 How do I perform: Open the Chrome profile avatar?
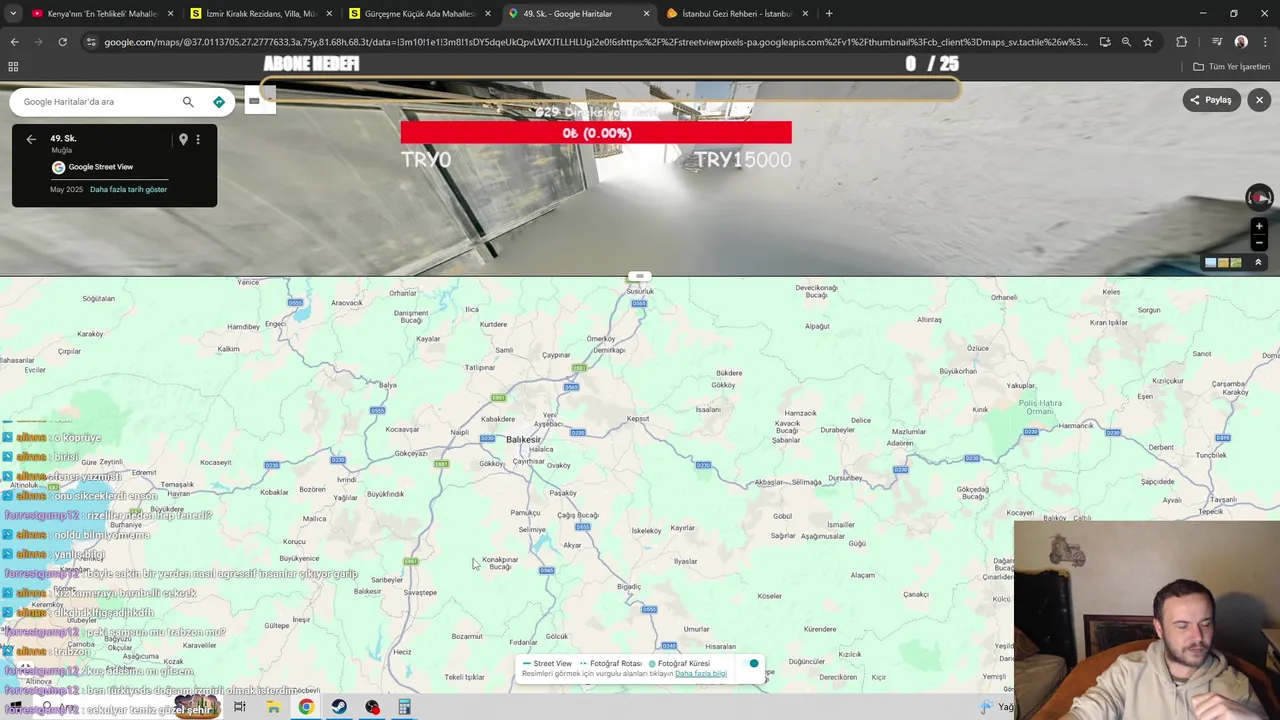tap(1241, 42)
